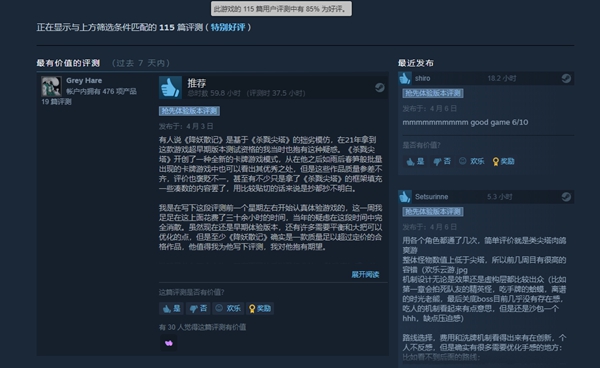
Task: Click the 推荐 recommended title
Action: point(197,83)
